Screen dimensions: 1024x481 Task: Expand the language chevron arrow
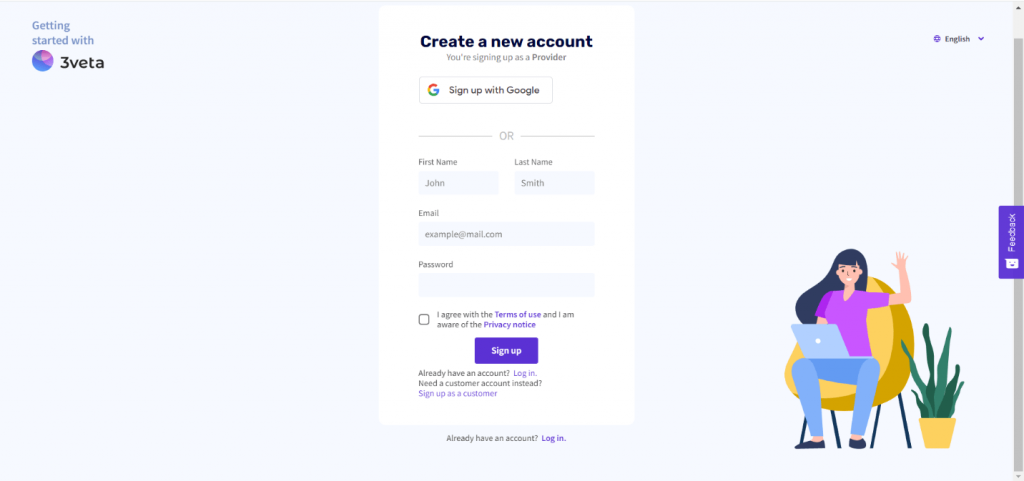coord(981,39)
